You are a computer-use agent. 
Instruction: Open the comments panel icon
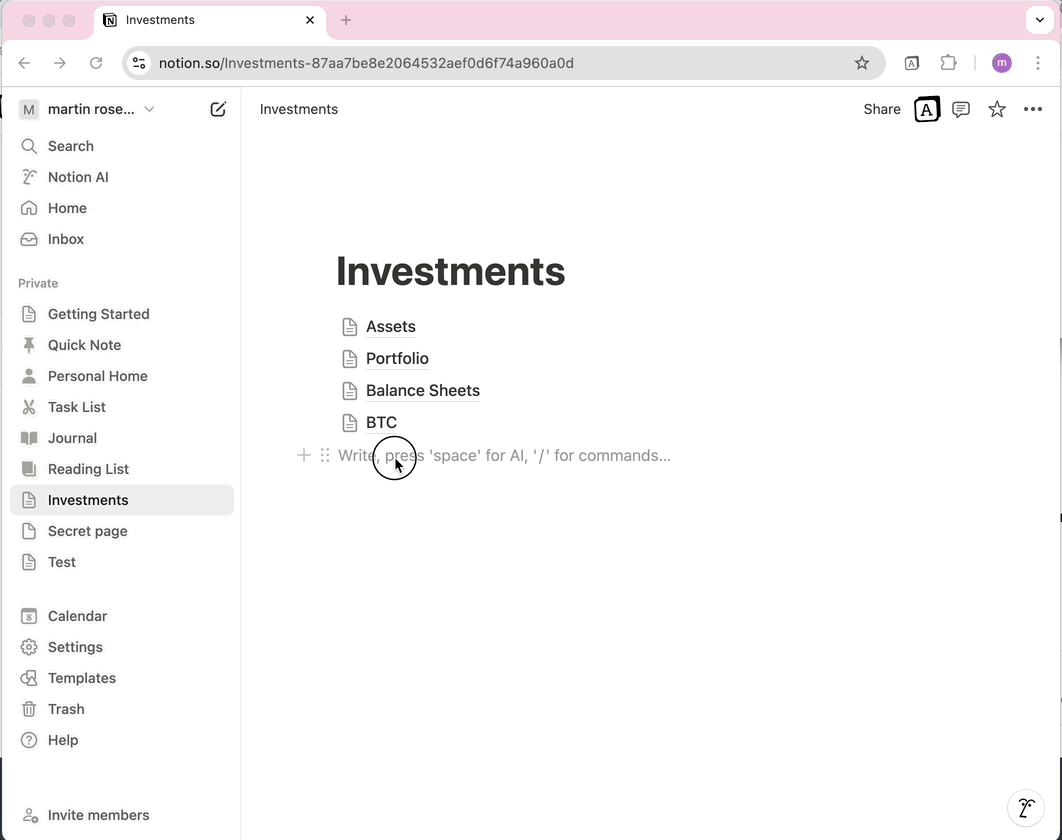[x=961, y=109]
